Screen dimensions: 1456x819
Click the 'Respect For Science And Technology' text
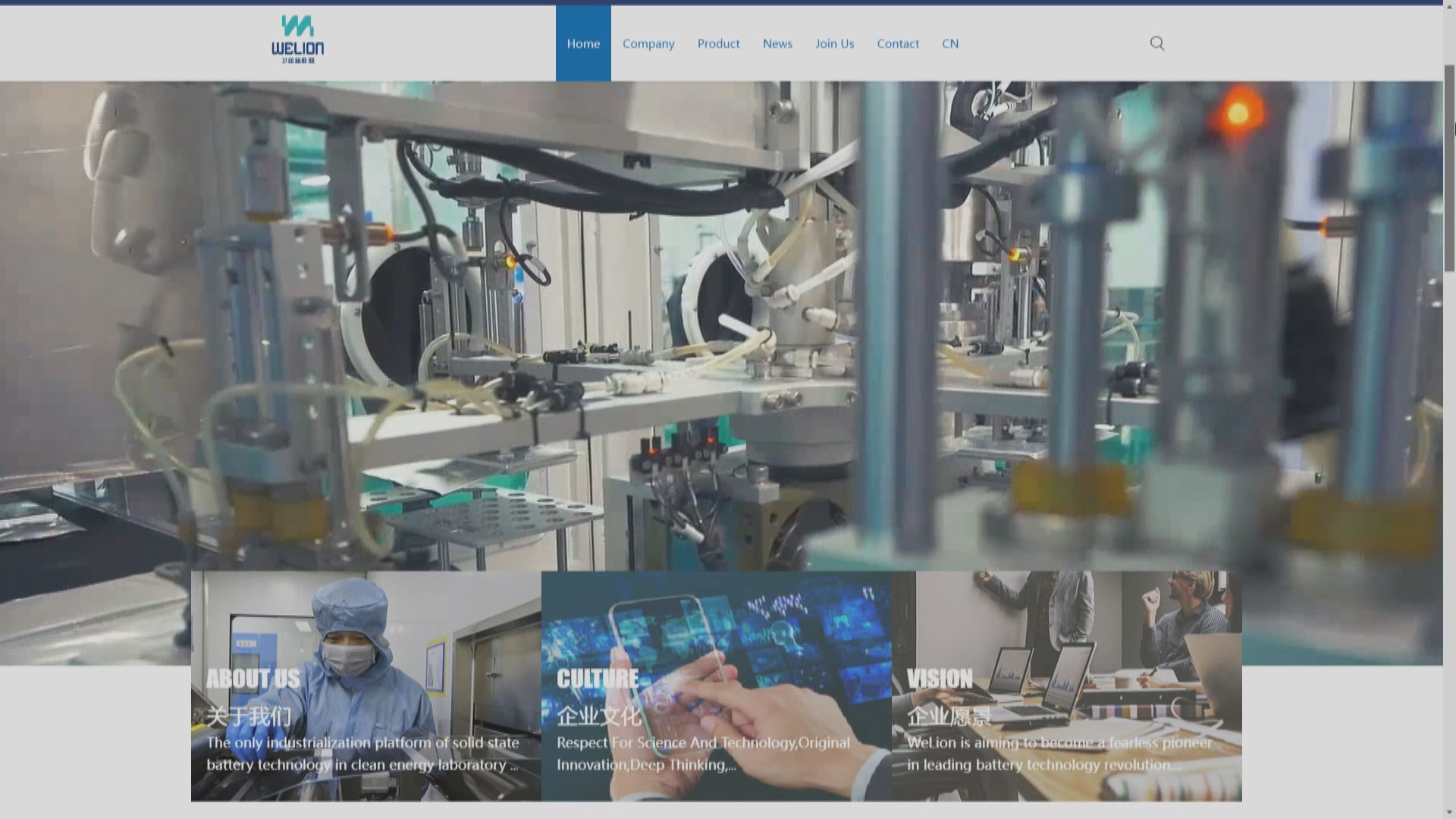(x=703, y=743)
